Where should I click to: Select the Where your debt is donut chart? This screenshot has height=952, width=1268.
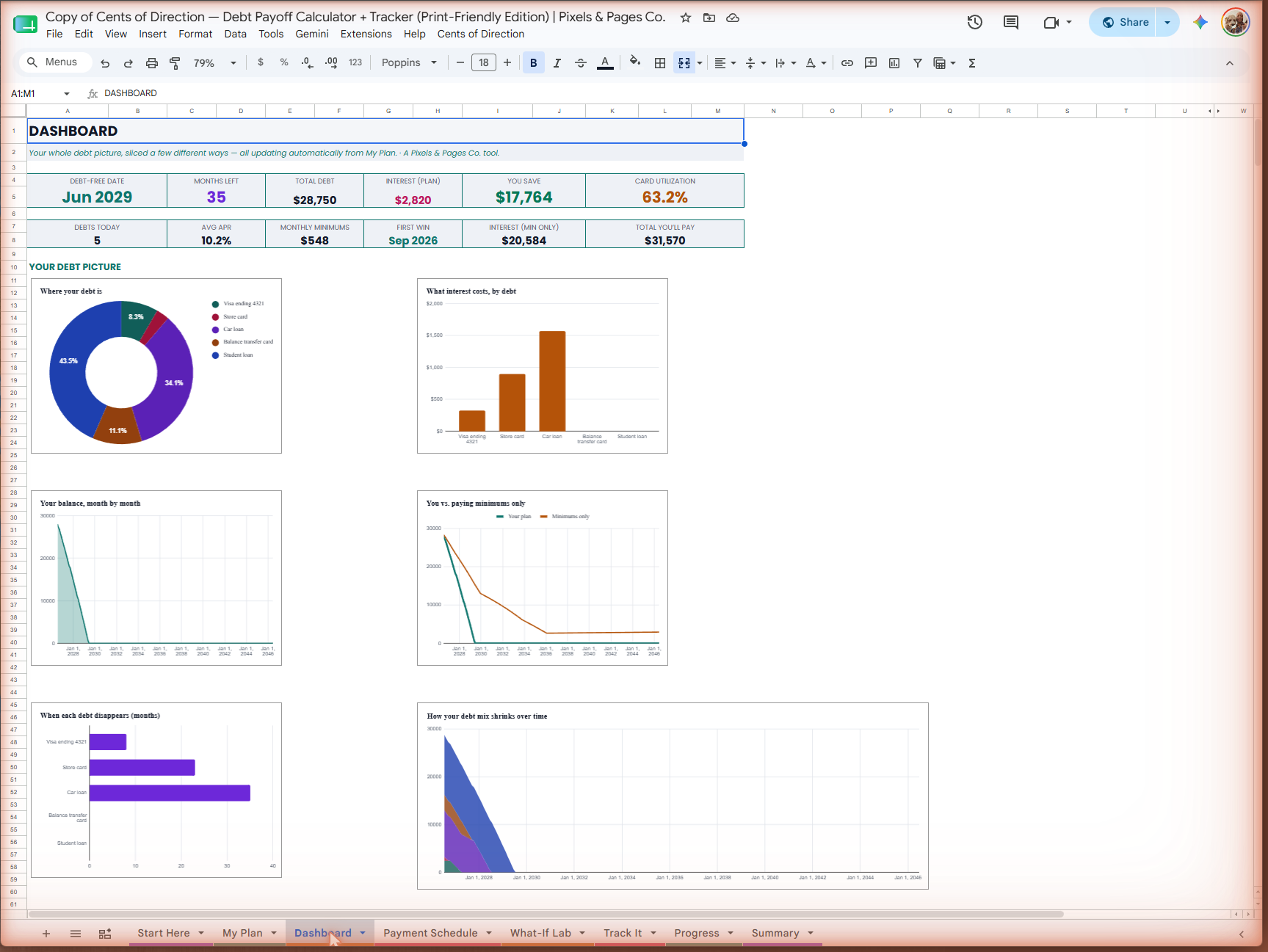[x=156, y=366]
